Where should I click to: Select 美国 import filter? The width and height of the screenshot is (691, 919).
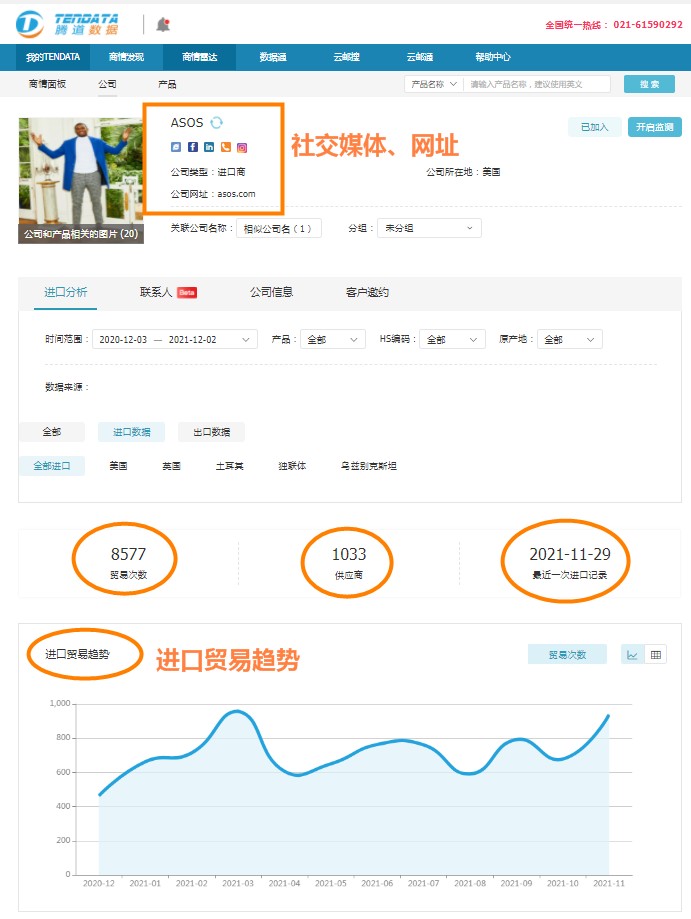point(118,466)
